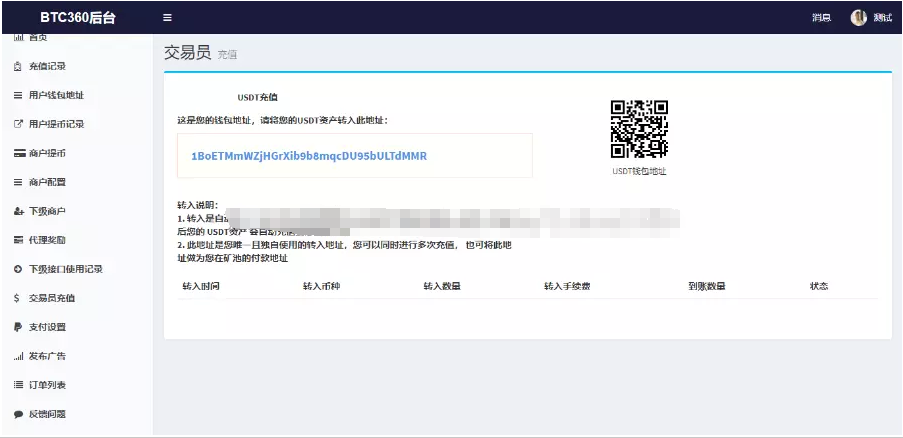Open 订单列表 from the sidebar
903x438 pixels.
pos(48,385)
